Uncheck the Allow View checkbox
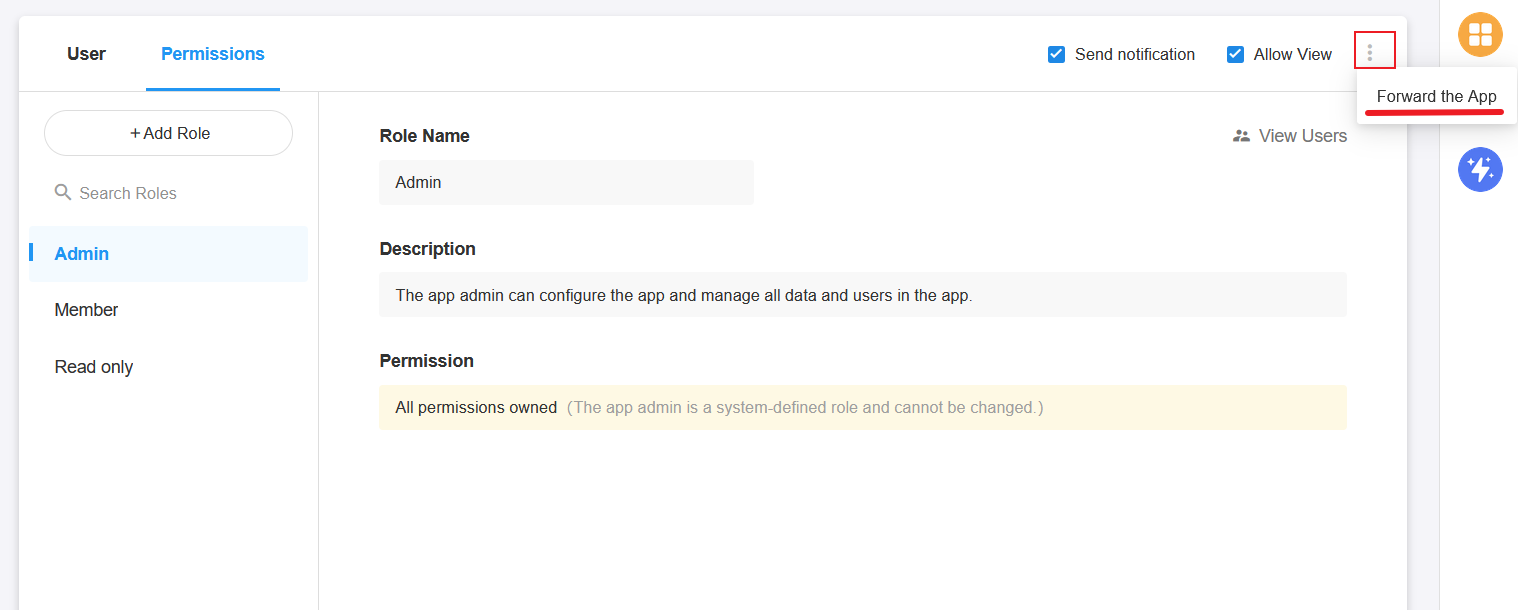This screenshot has height=610, width=1518. [x=1235, y=54]
